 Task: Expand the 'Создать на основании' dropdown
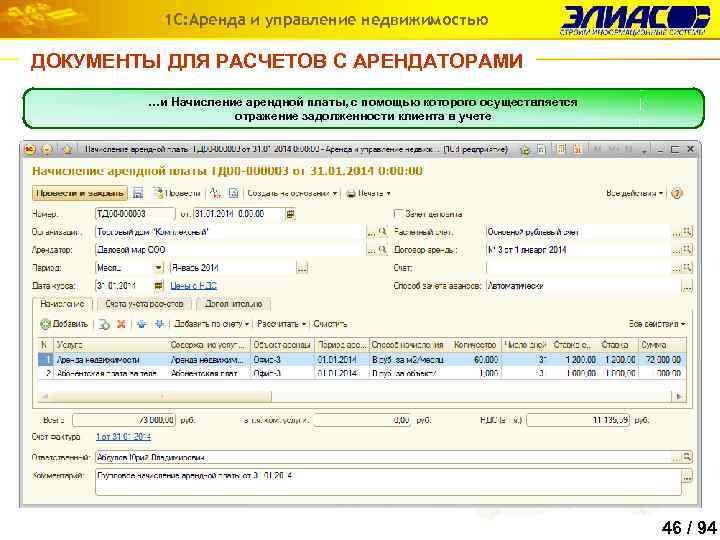point(292,193)
